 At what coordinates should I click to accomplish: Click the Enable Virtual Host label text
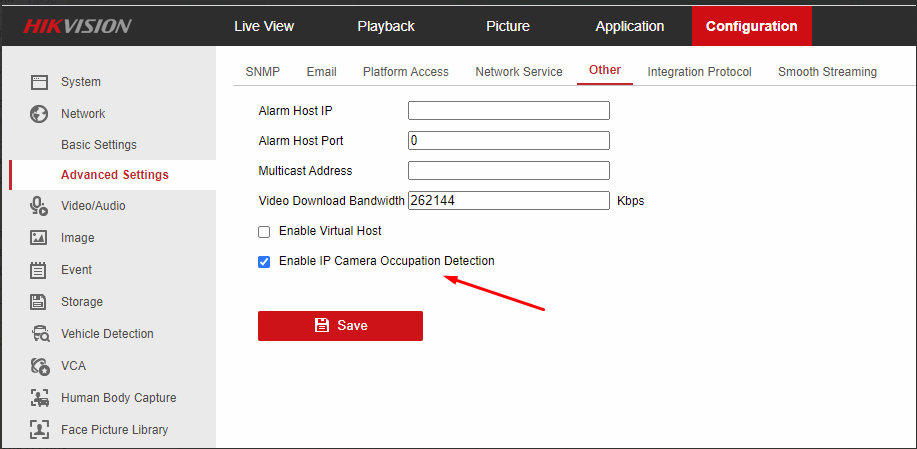click(x=330, y=231)
